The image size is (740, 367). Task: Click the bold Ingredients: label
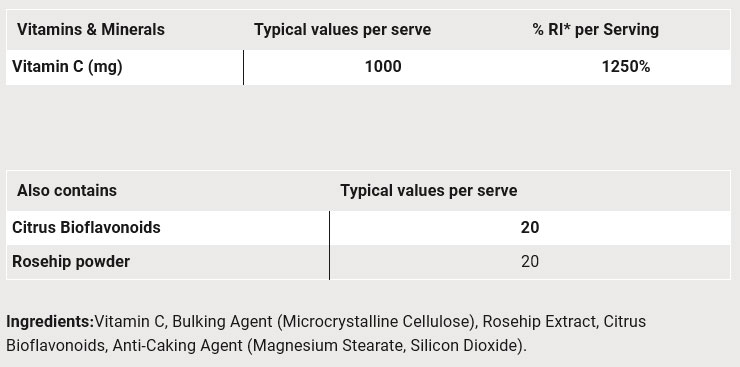click(50, 322)
